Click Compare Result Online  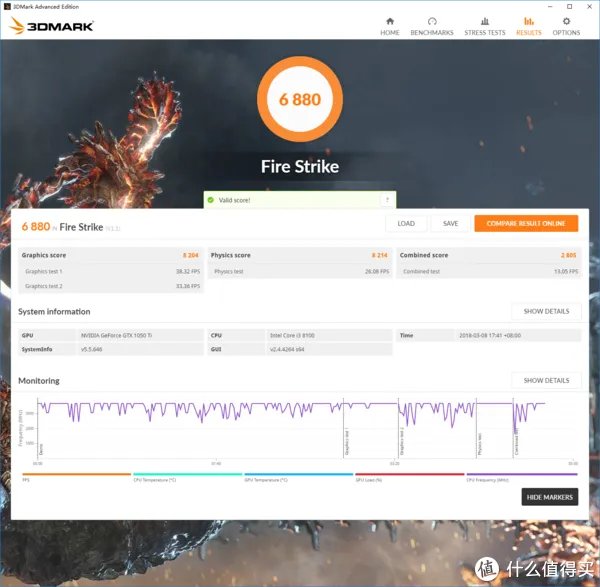coord(526,224)
